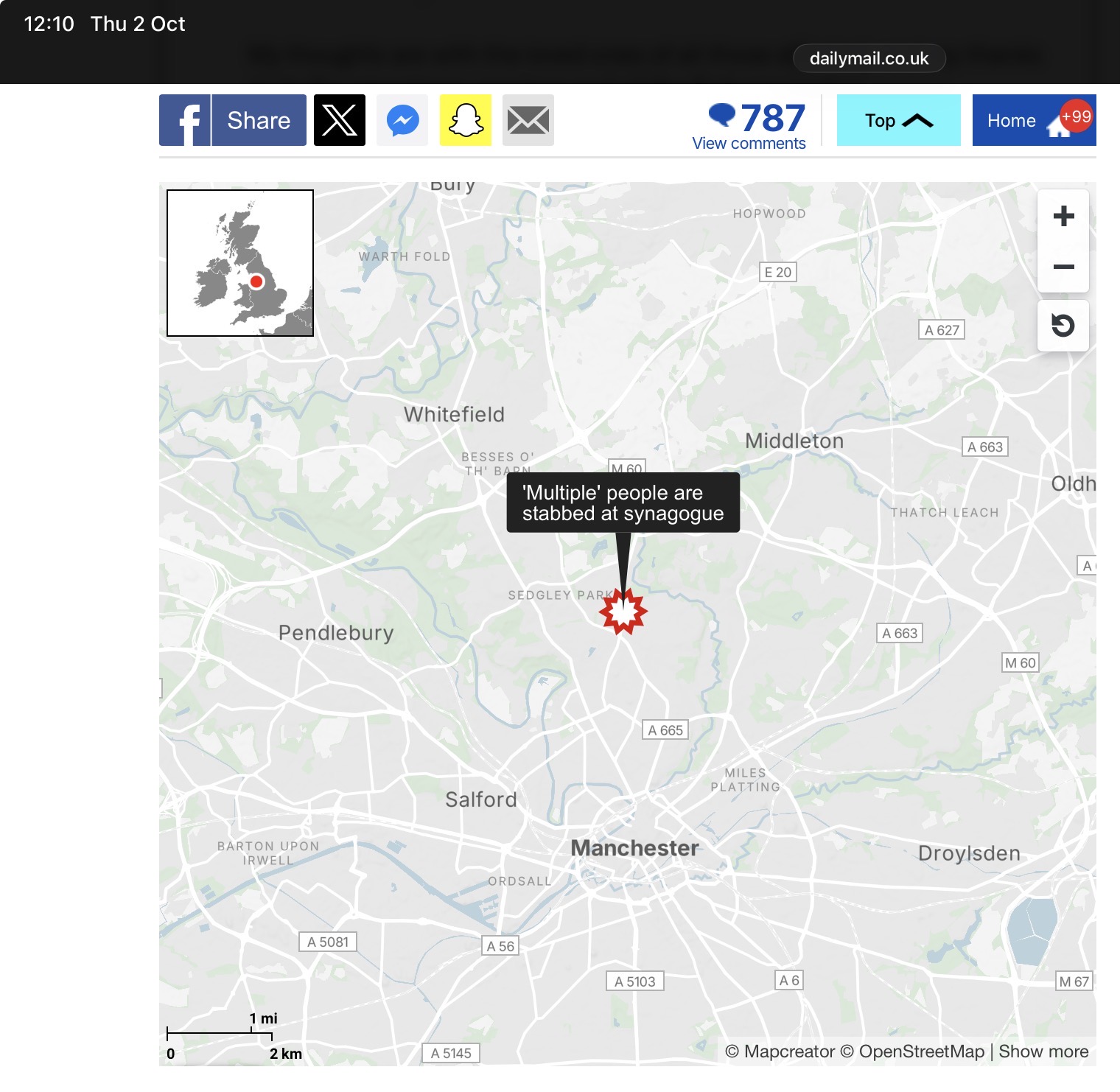The height and width of the screenshot is (1092, 1120).
Task: Expand map attribution with Show more
Action: [x=1043, y=1051]
